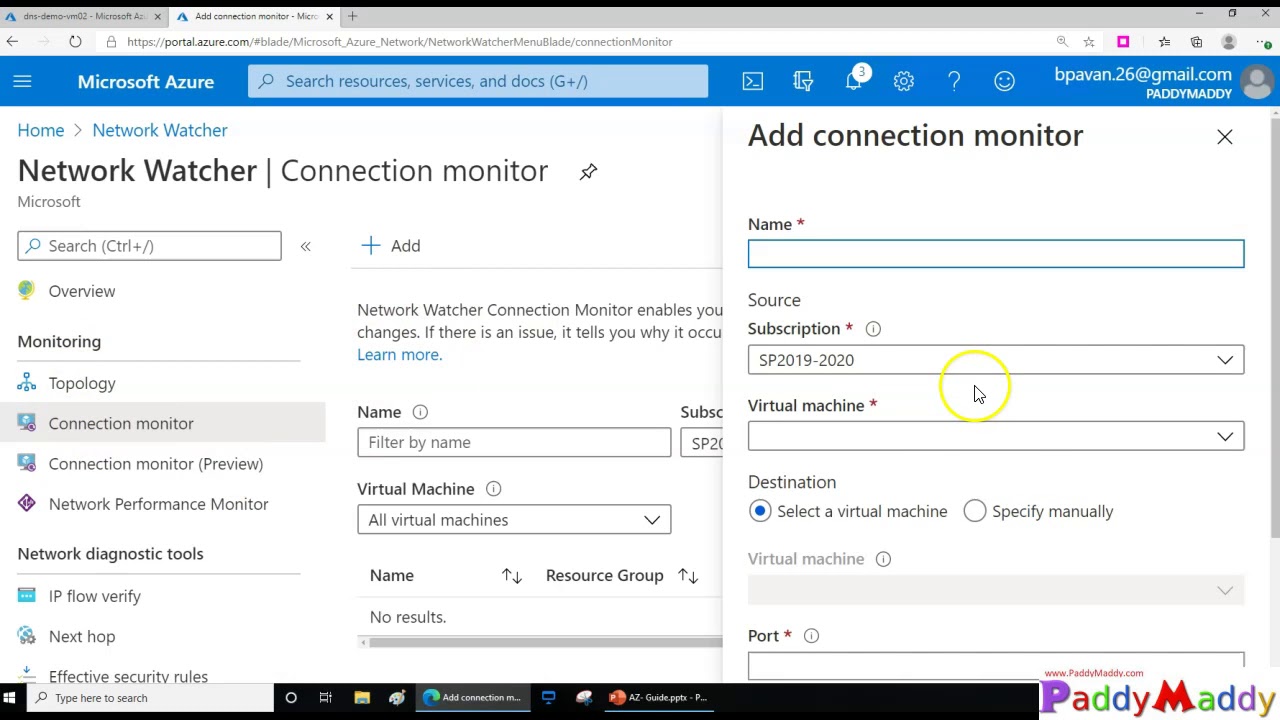Open the Azure portal hamburger menu
1280x720 pixels.
[x=22, y=81]
